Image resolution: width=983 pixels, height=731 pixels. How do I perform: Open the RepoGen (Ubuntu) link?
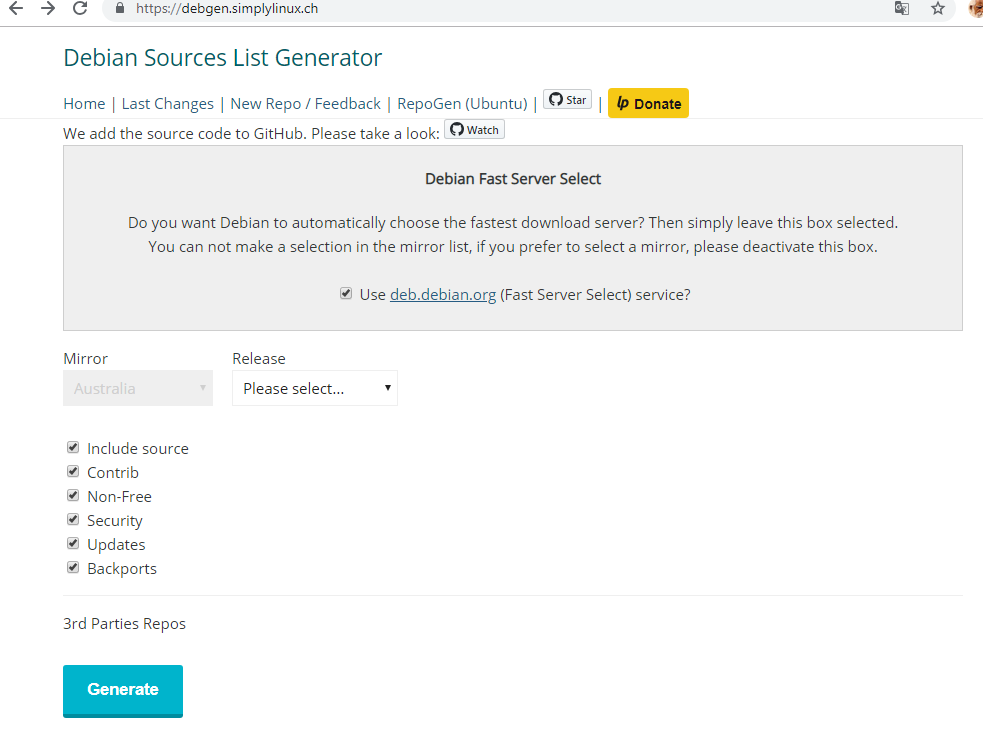[462, 103]
